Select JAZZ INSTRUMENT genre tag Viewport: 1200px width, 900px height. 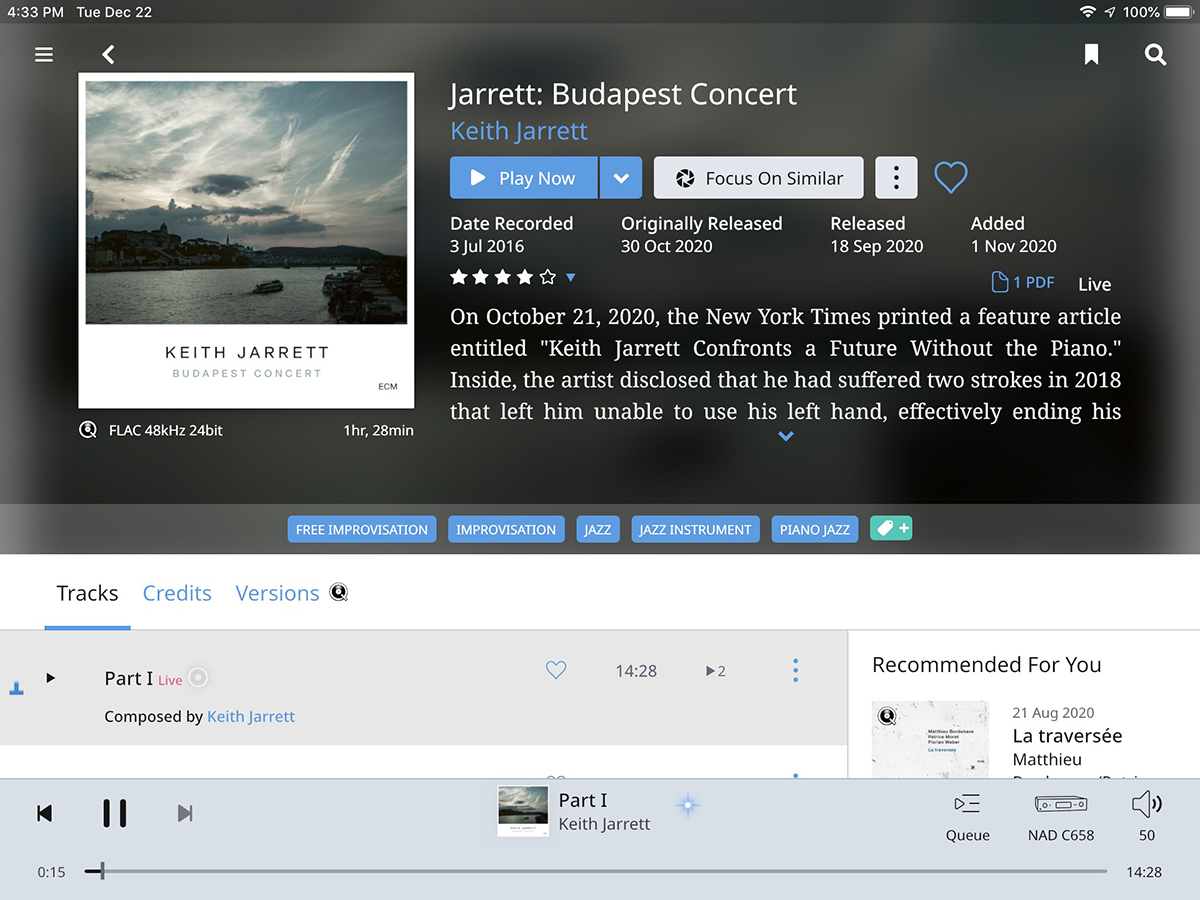tap(695, 529)
